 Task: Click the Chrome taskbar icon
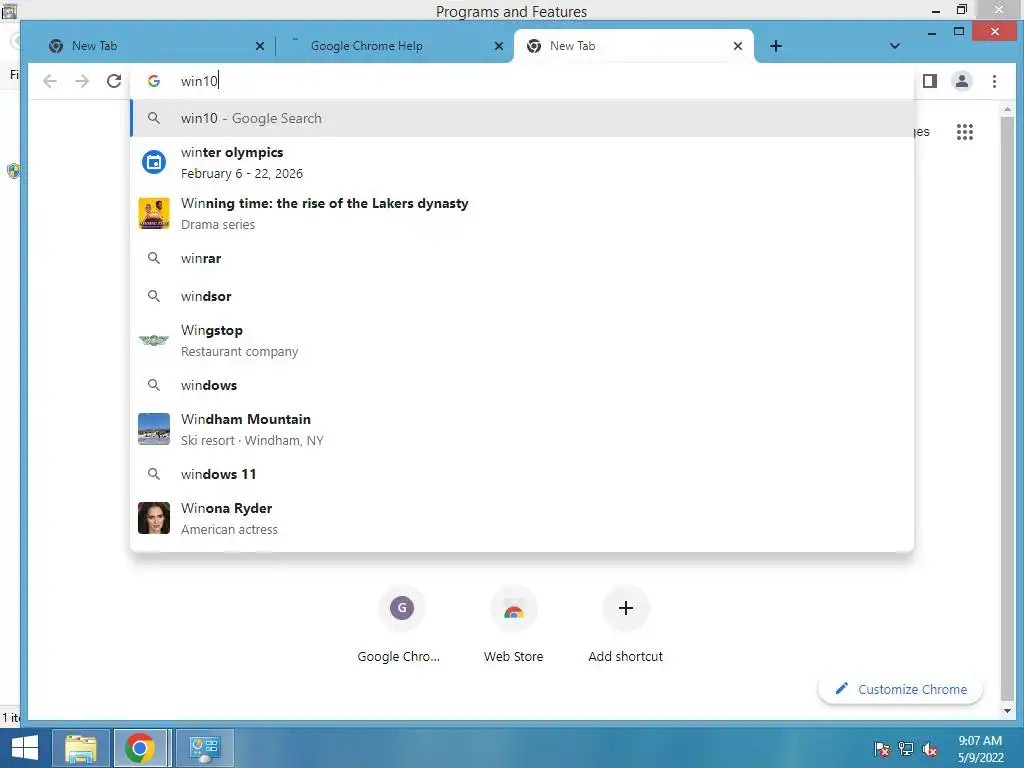click(140, 748)
